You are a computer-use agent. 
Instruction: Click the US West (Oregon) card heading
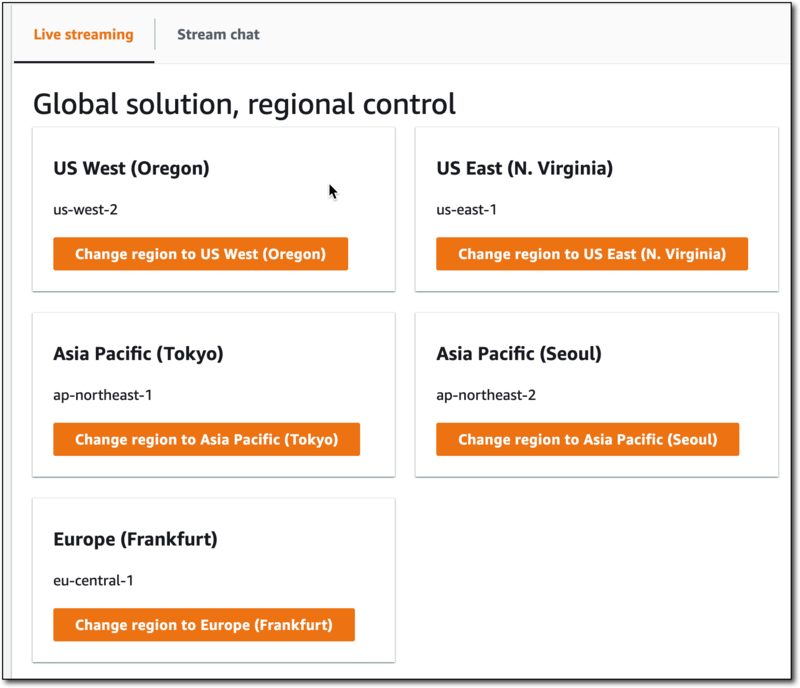(x=131, y=168)
